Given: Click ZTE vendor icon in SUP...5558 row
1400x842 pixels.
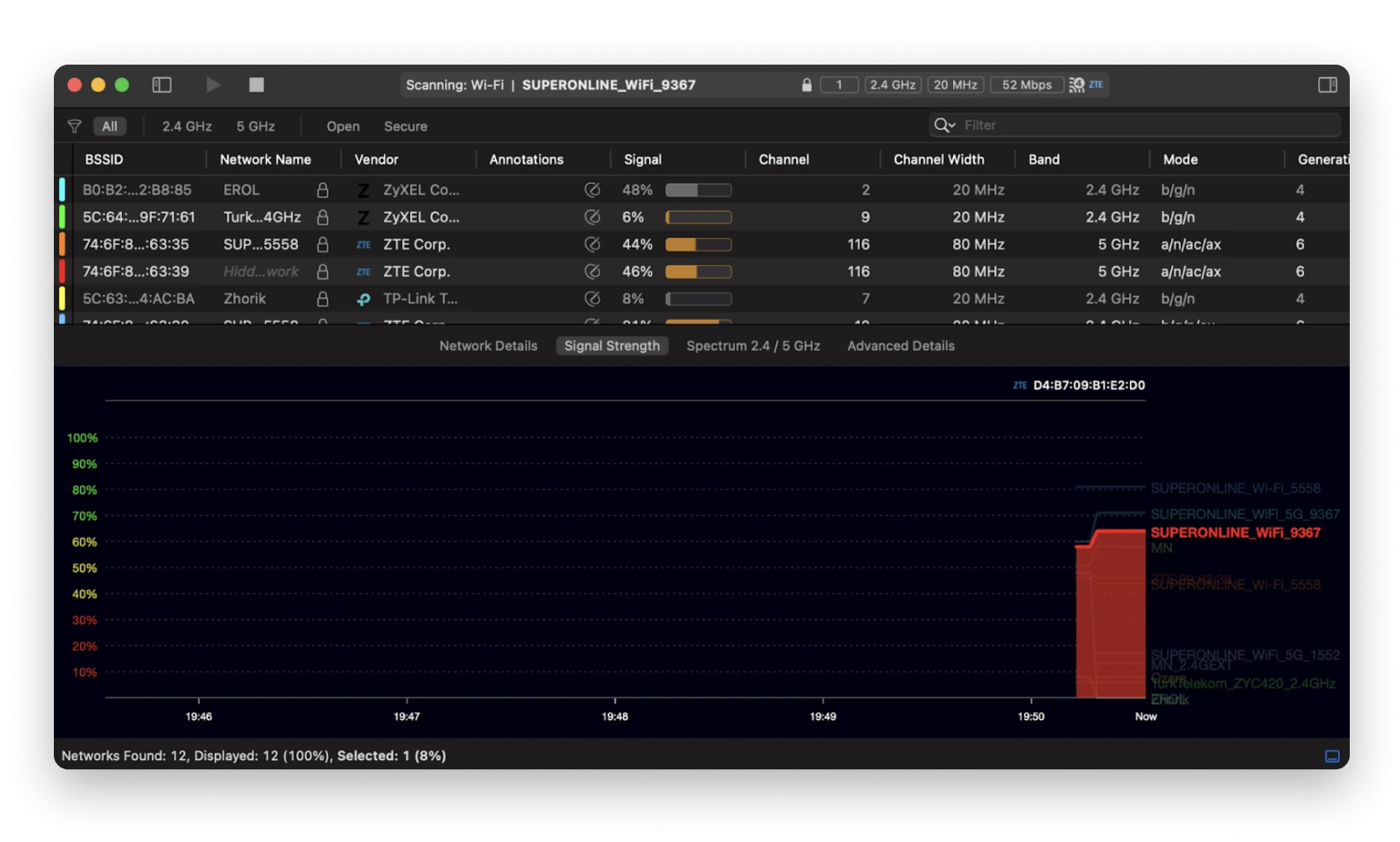Looking at the screenshot, I should (363, 244).
